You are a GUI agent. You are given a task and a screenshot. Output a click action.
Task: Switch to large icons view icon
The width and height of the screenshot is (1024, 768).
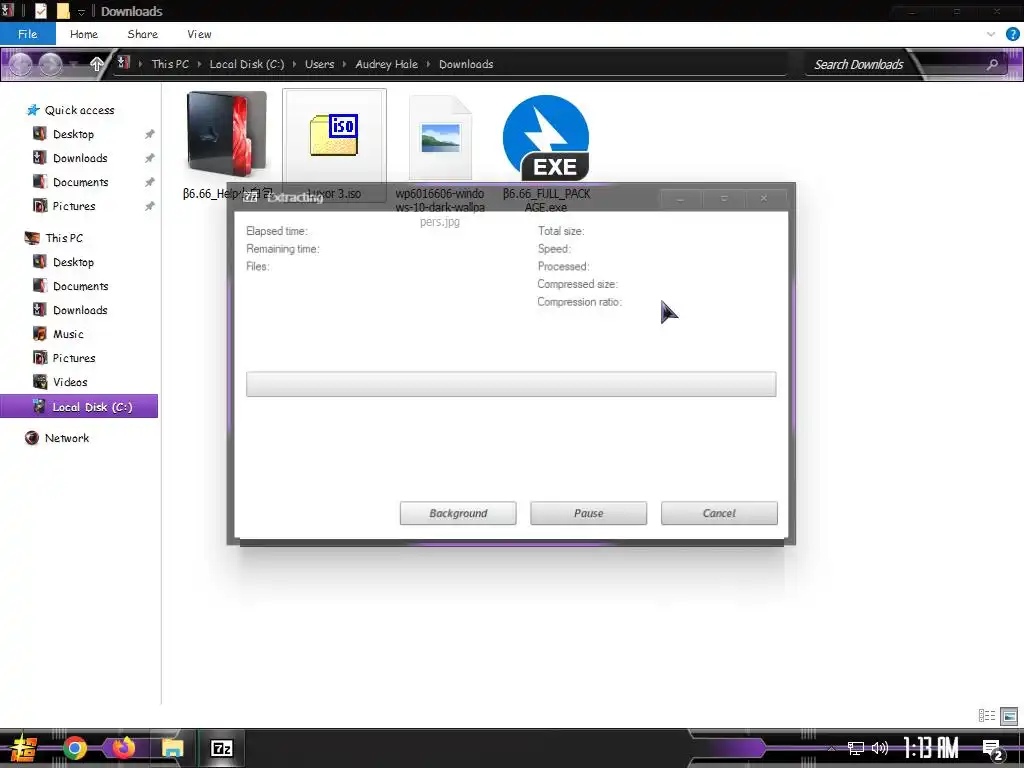point(1009,716)
